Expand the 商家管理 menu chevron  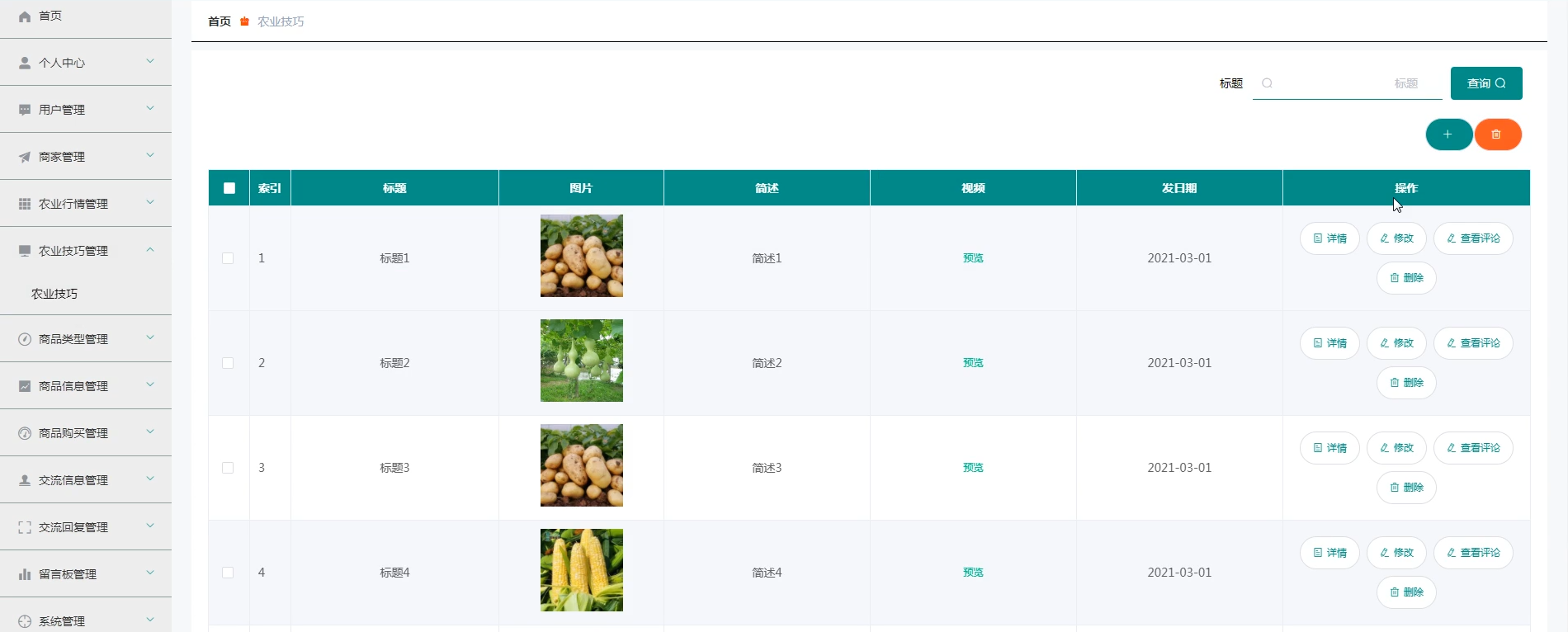(x=150, y=155)
